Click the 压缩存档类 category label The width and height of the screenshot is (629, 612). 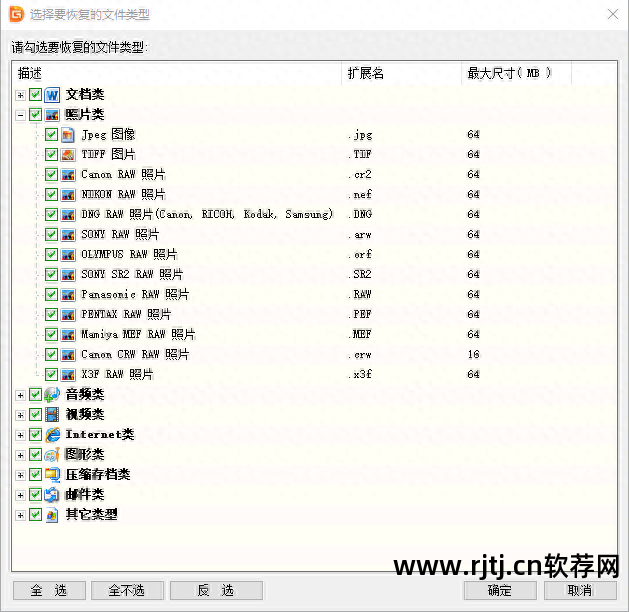[x=98, y=475]
